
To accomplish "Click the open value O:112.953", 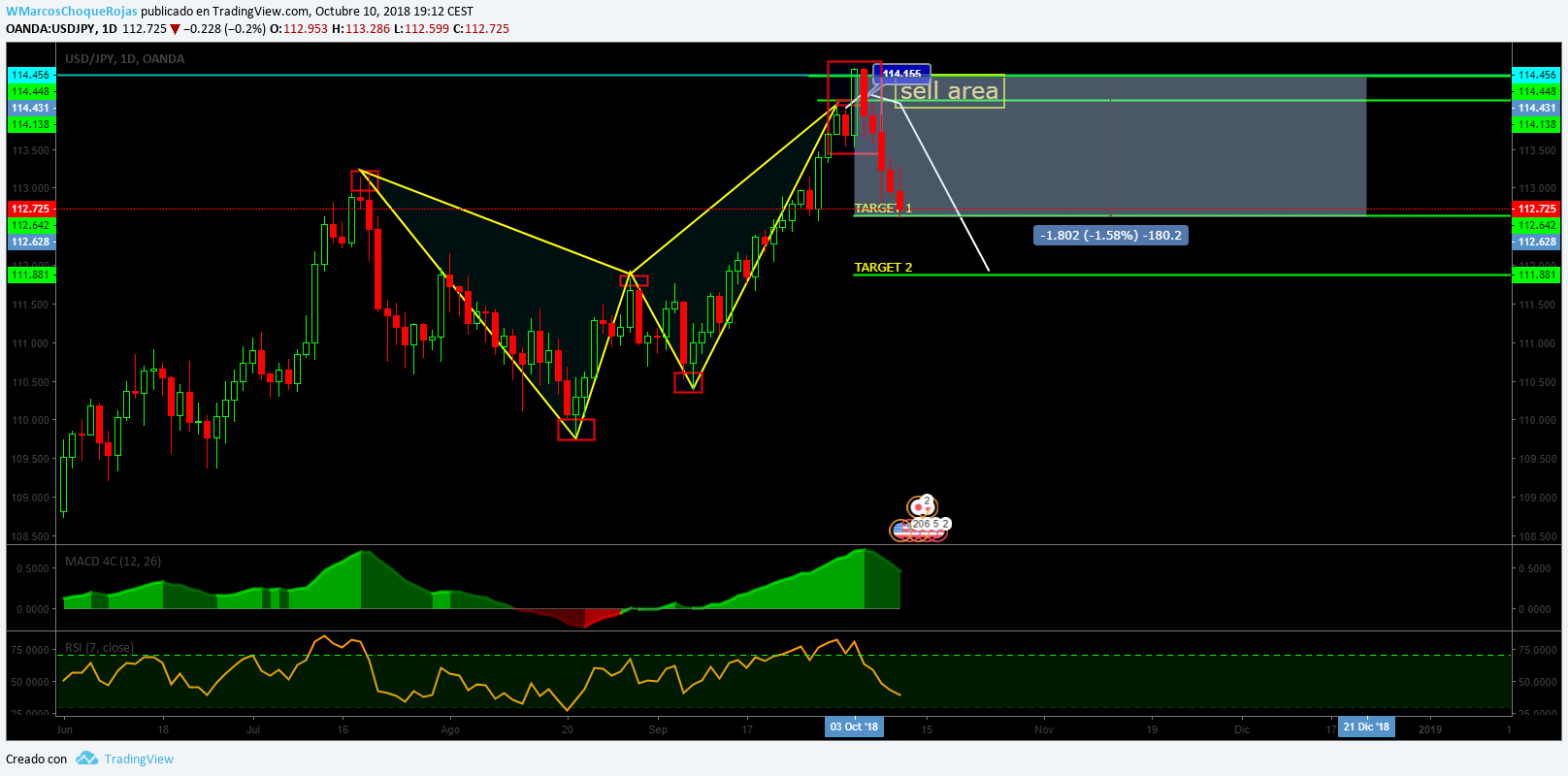I will (x=299, y=29).
